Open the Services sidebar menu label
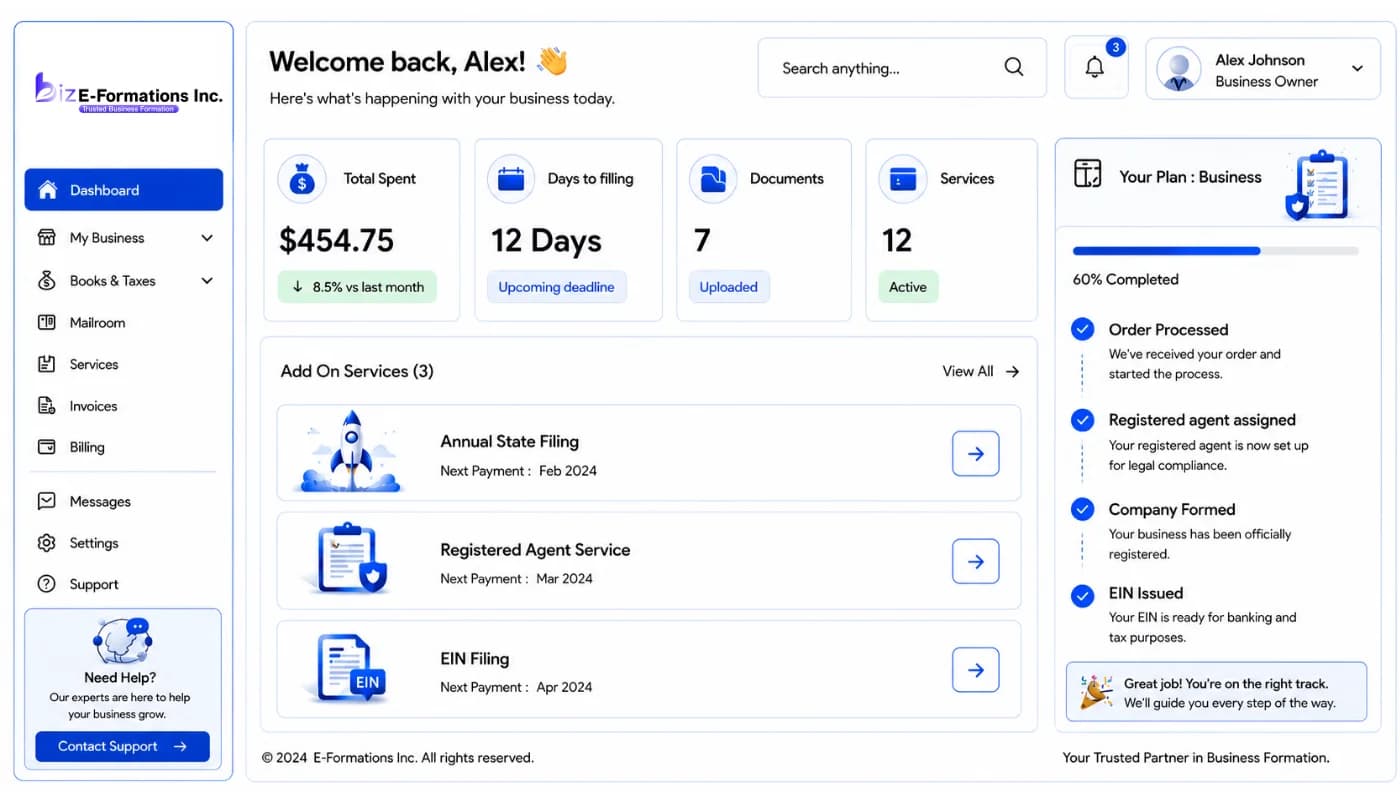This screenshot has height=800, width=1400. coord(94,365)
